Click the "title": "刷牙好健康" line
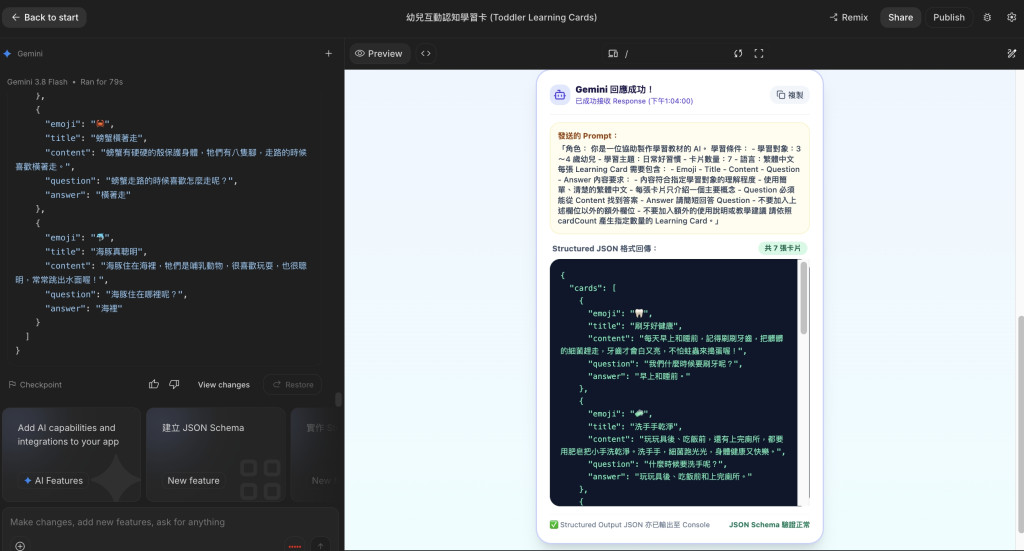 point(634,326)
